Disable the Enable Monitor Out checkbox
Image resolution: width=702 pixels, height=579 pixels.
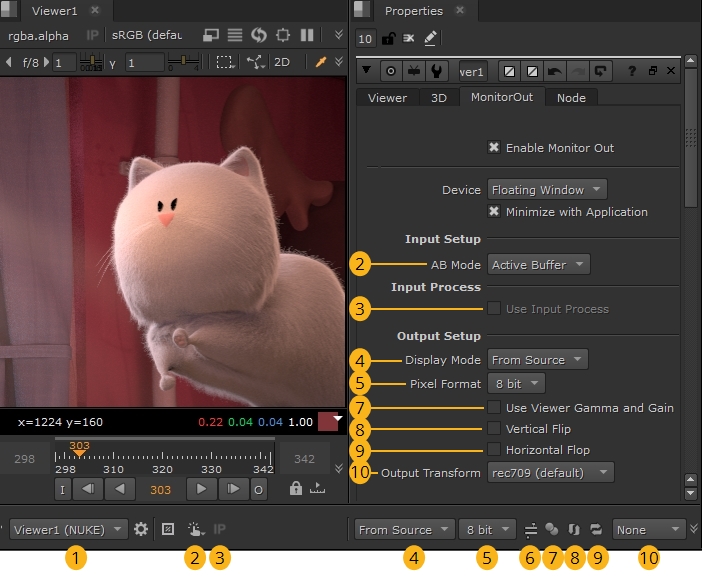point(494,148)
